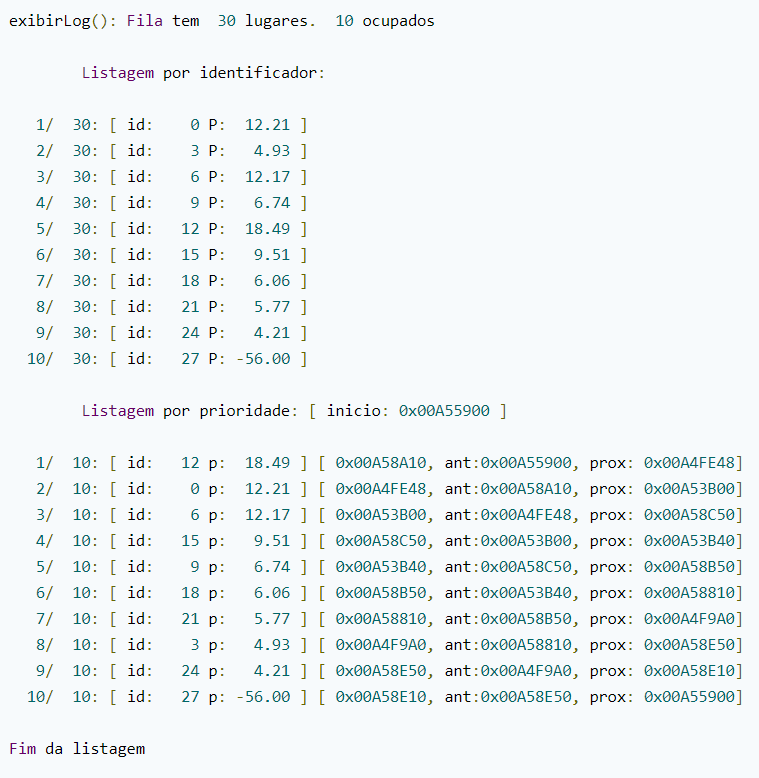
Task: Click the node address 0x00A53B00
Action: (380, 515)
